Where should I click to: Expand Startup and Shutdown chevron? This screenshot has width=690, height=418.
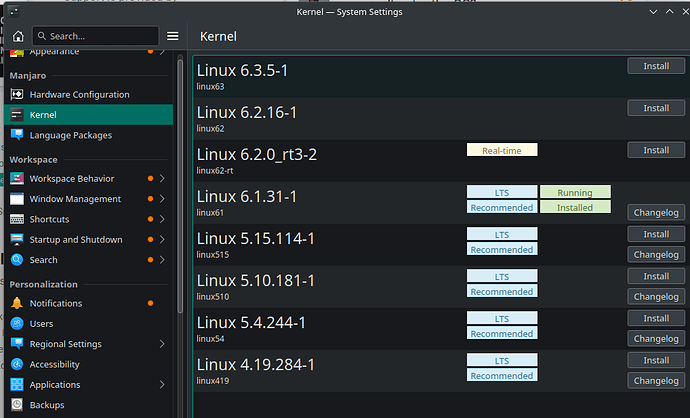[x=162, y=239]
